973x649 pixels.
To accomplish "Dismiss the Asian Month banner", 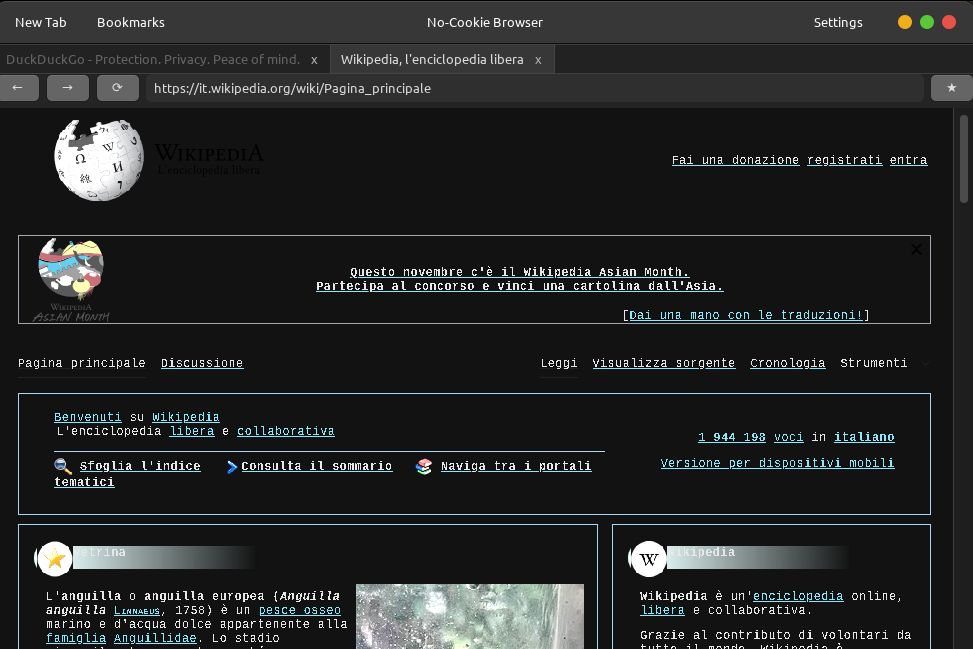I will 916,249.
